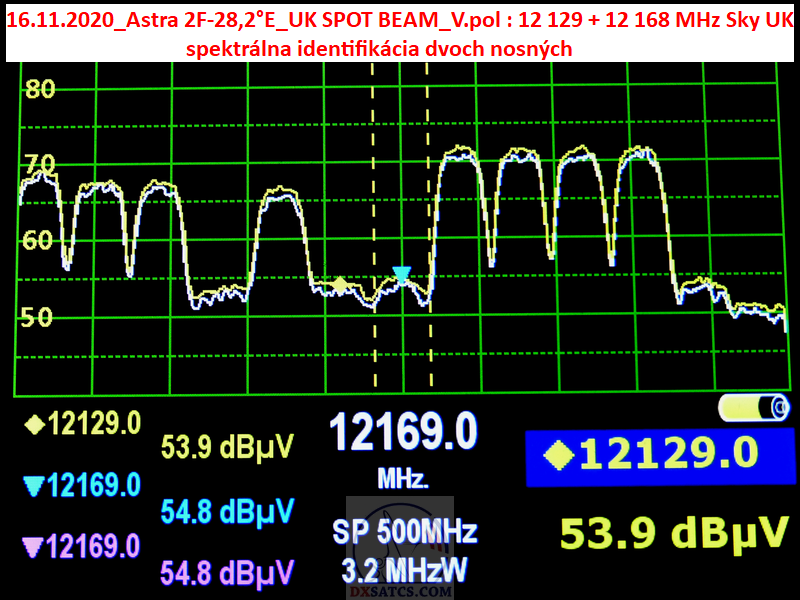800x600 pixels.
Task: Select the SP 500MHz span setting
Action: 404,531
